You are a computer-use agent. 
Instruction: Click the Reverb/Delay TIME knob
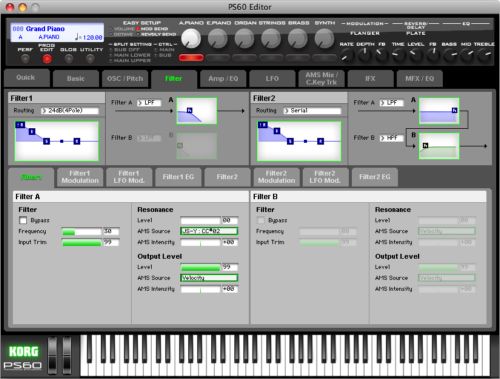398,55
